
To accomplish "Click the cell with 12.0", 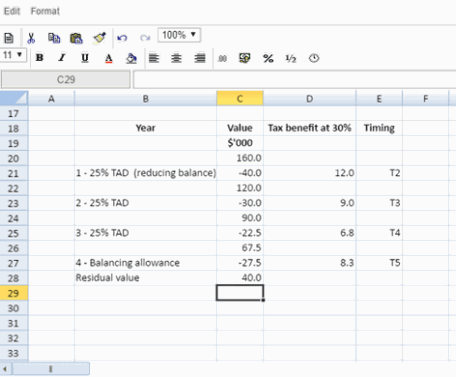I will (310, 173).
